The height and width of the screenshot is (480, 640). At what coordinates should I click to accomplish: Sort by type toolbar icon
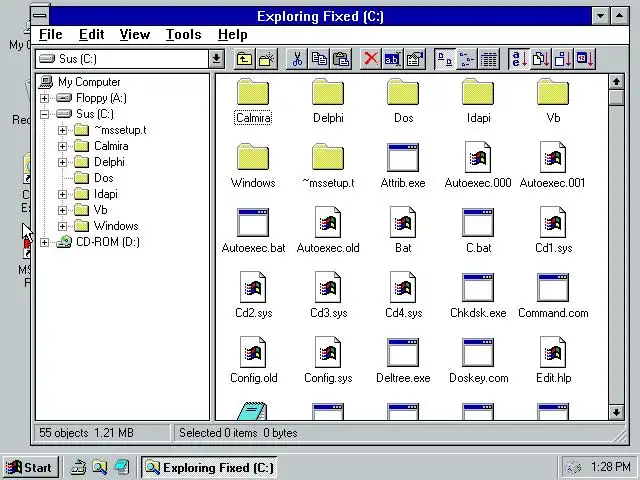point(541,59)
